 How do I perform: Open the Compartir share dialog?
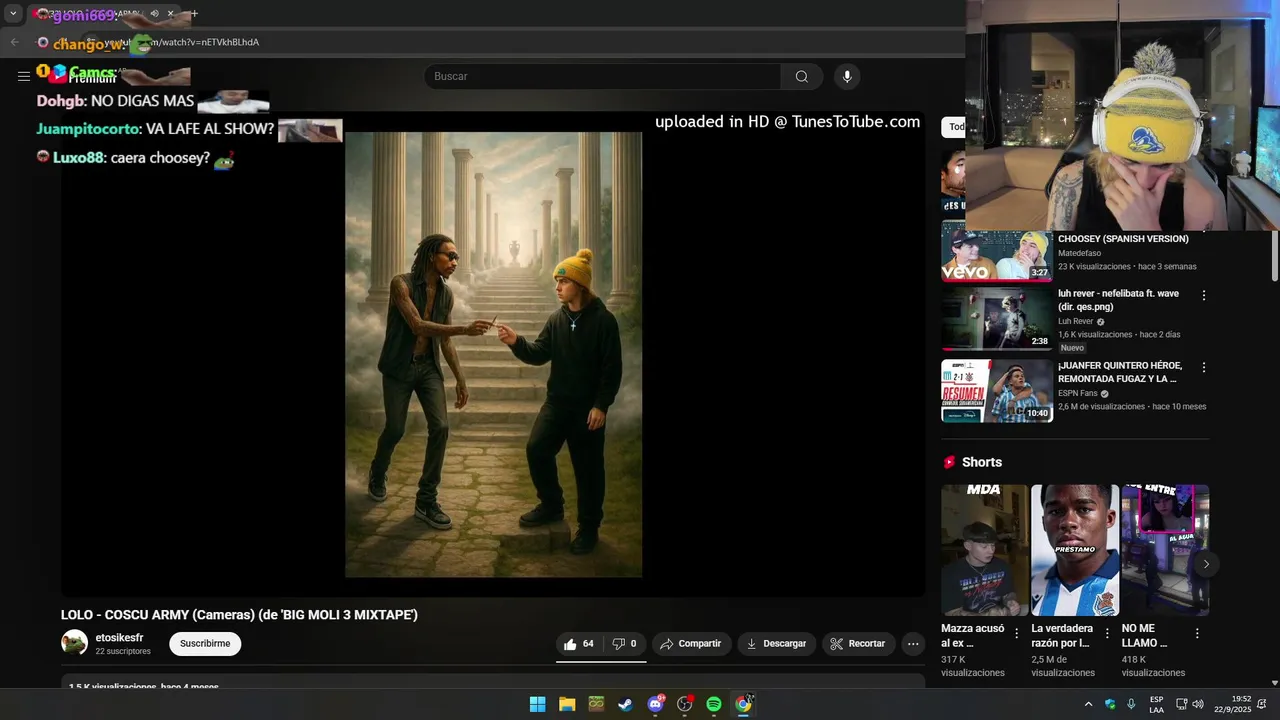pos(690,644)
